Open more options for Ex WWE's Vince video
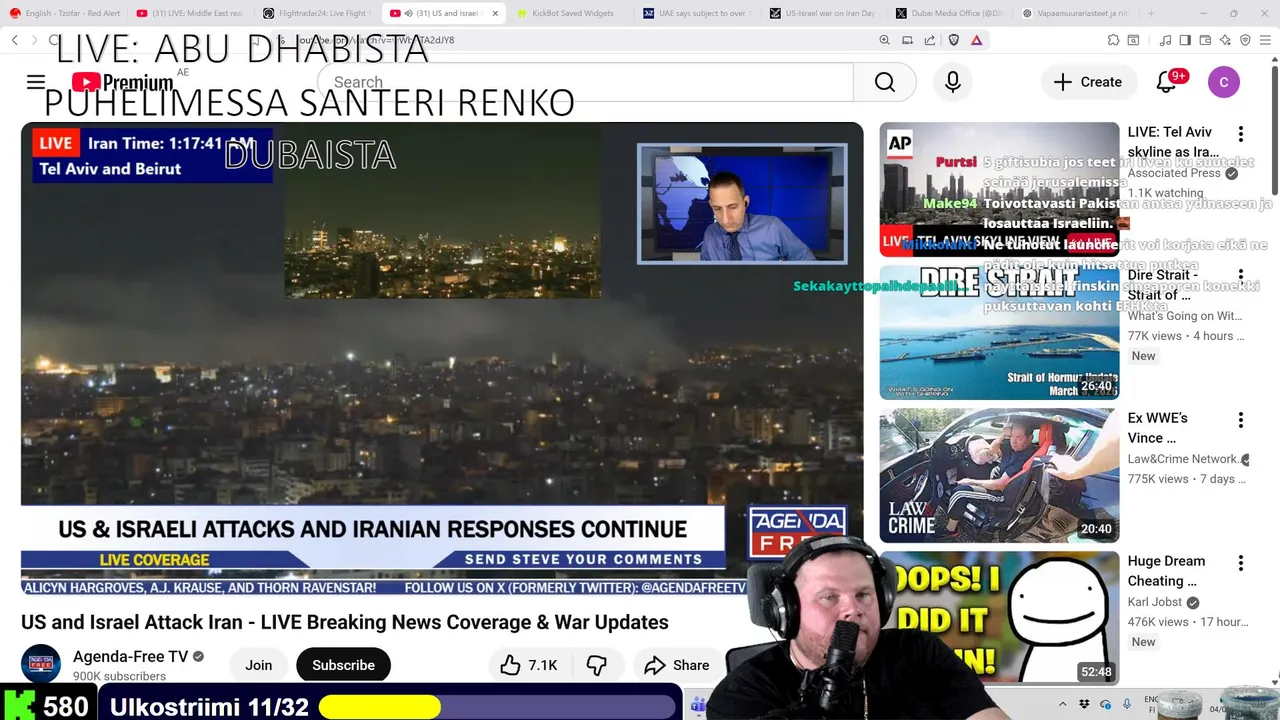 coord(1241,420)
